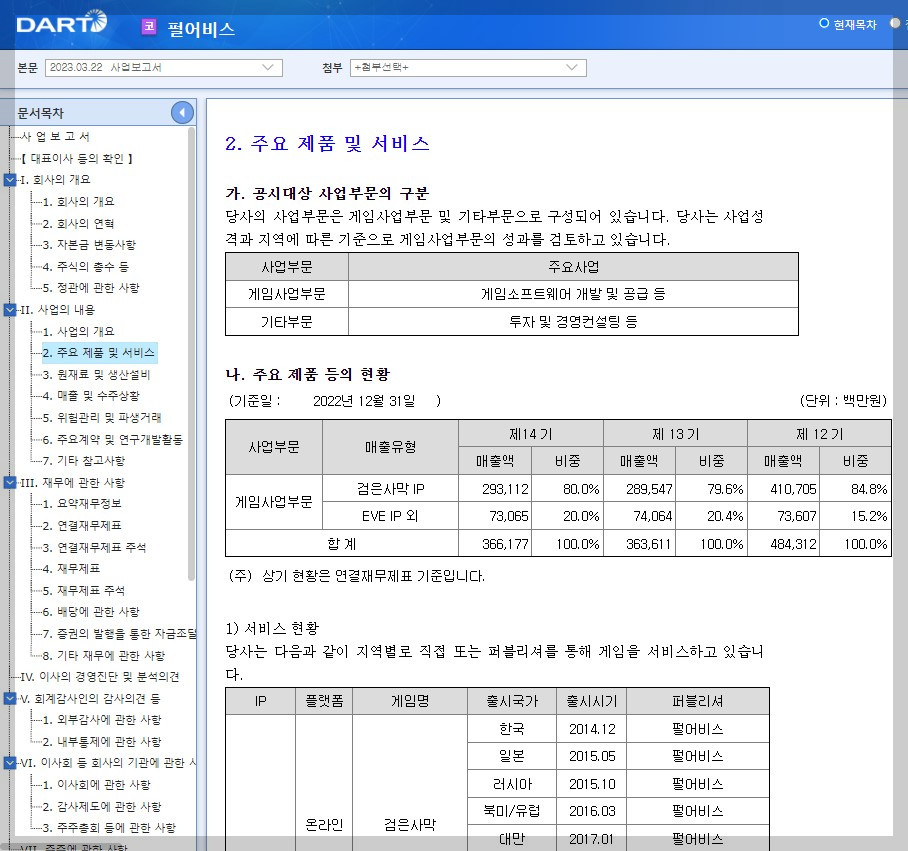Viewport: 908px width, 851px height.
Task: Select 2. 주요 제품 및 서비스 tree item
Action: [98, 353]
